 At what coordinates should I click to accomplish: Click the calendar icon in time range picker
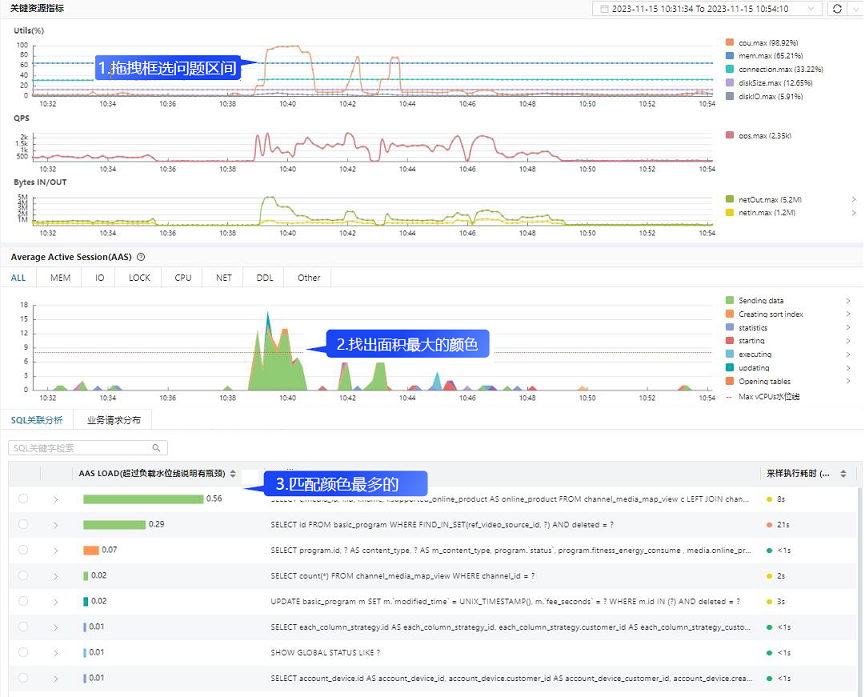(604, 9)
